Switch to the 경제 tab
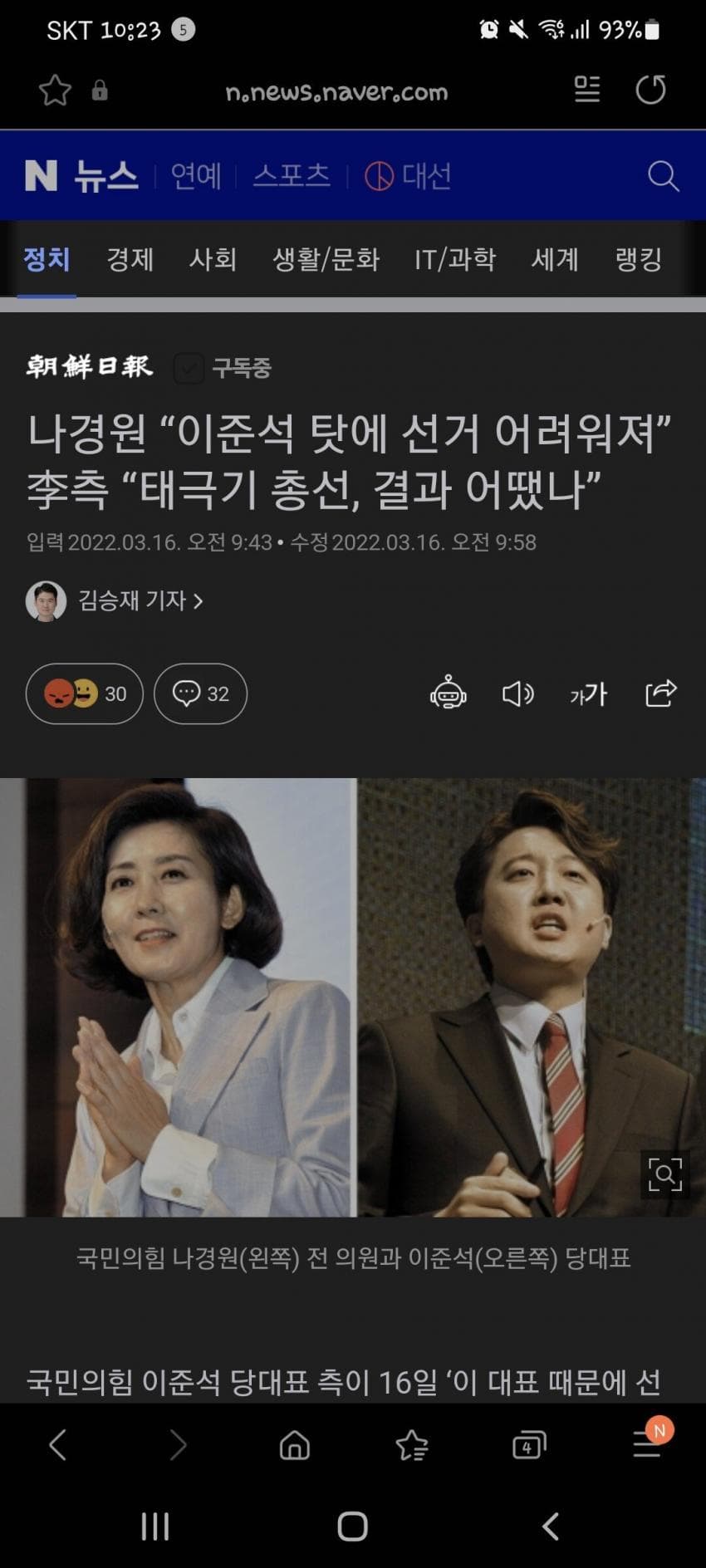 (130, 259)
